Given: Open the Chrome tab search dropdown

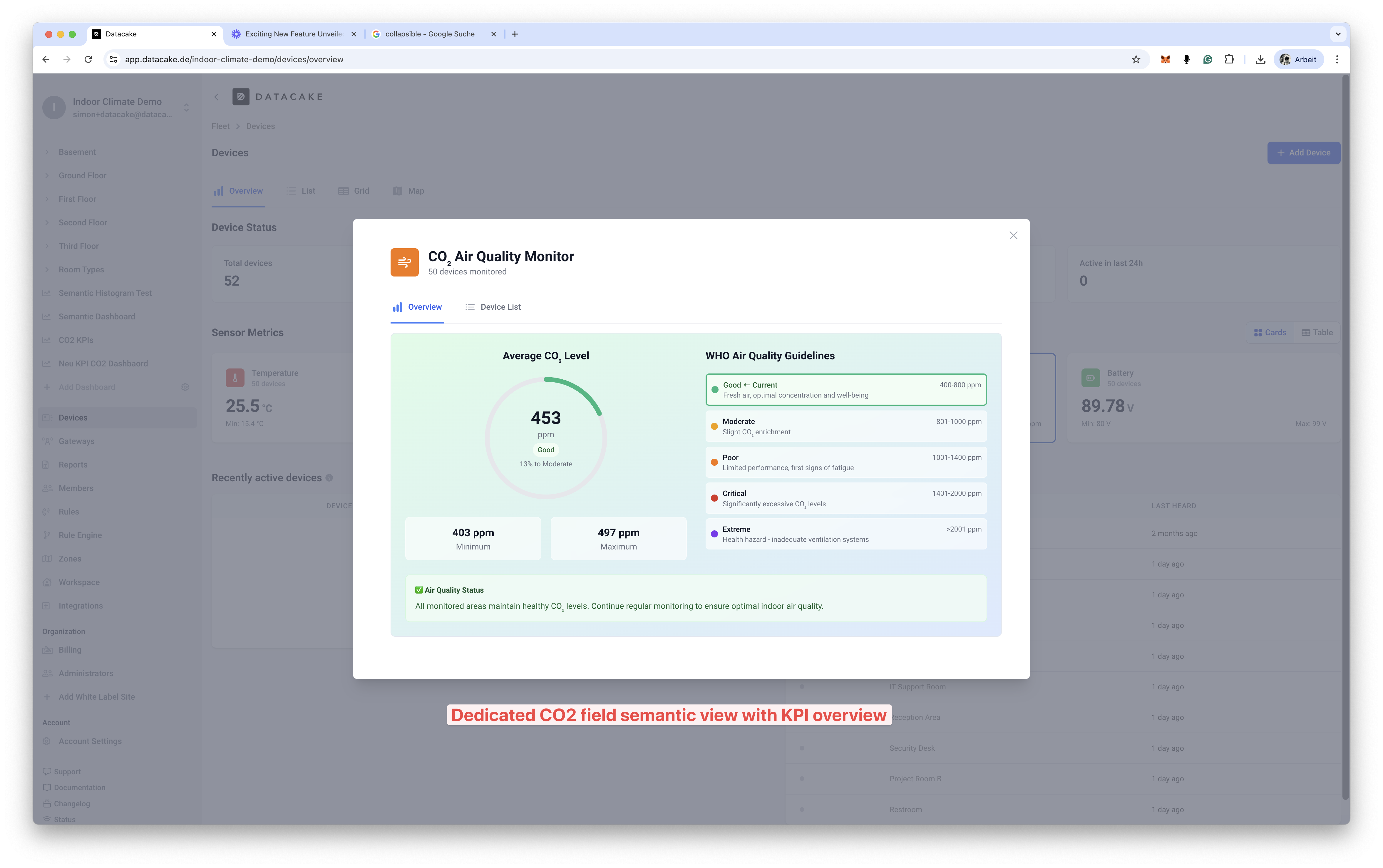Looking at the screenshot, I should [1338, 34].
